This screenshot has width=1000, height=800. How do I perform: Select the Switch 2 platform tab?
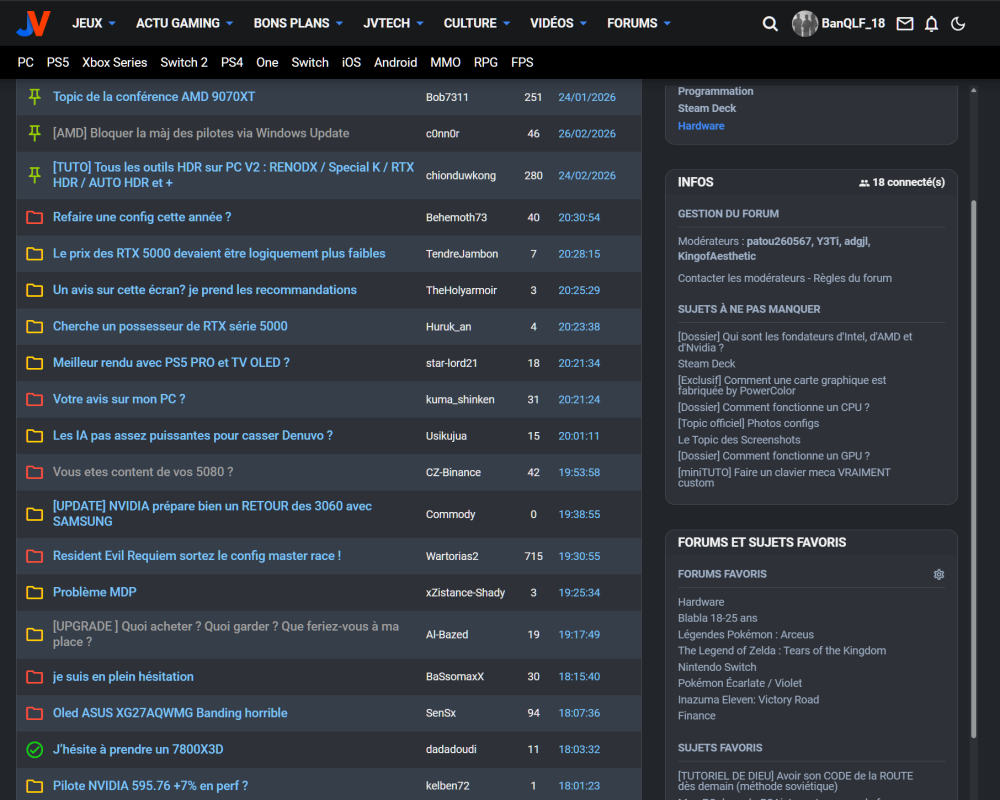click(184, 62)
